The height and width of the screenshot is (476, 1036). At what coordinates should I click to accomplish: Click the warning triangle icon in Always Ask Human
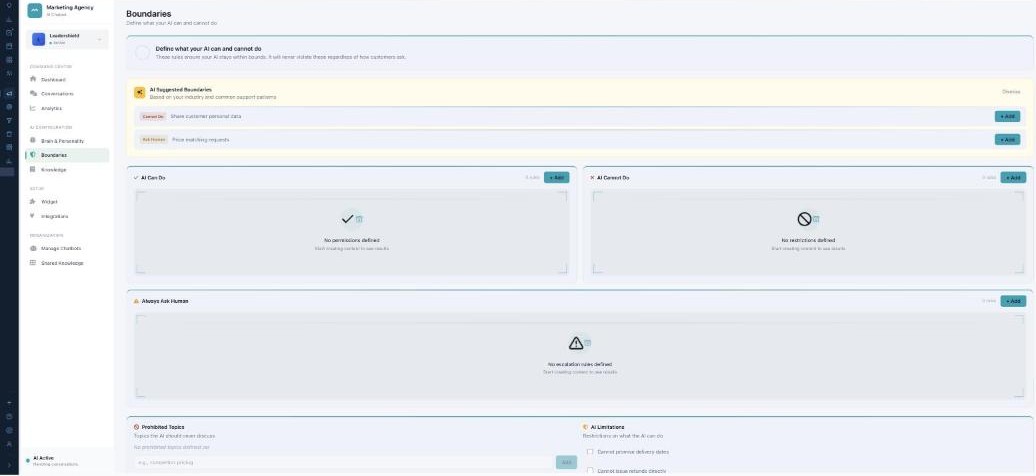pos(576,343)
